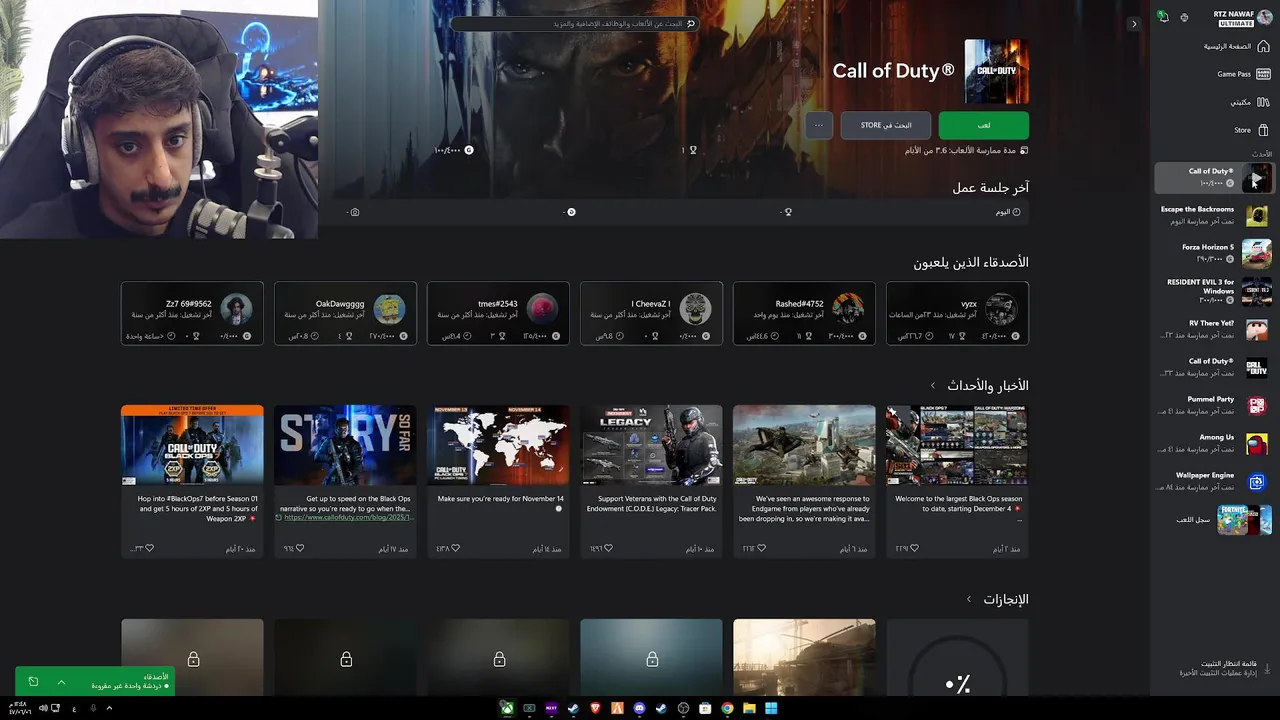The image size is (1280, 720).
Task: Open the Game Pass icon in the sidebar
Action: click(x=1263, y=74)
